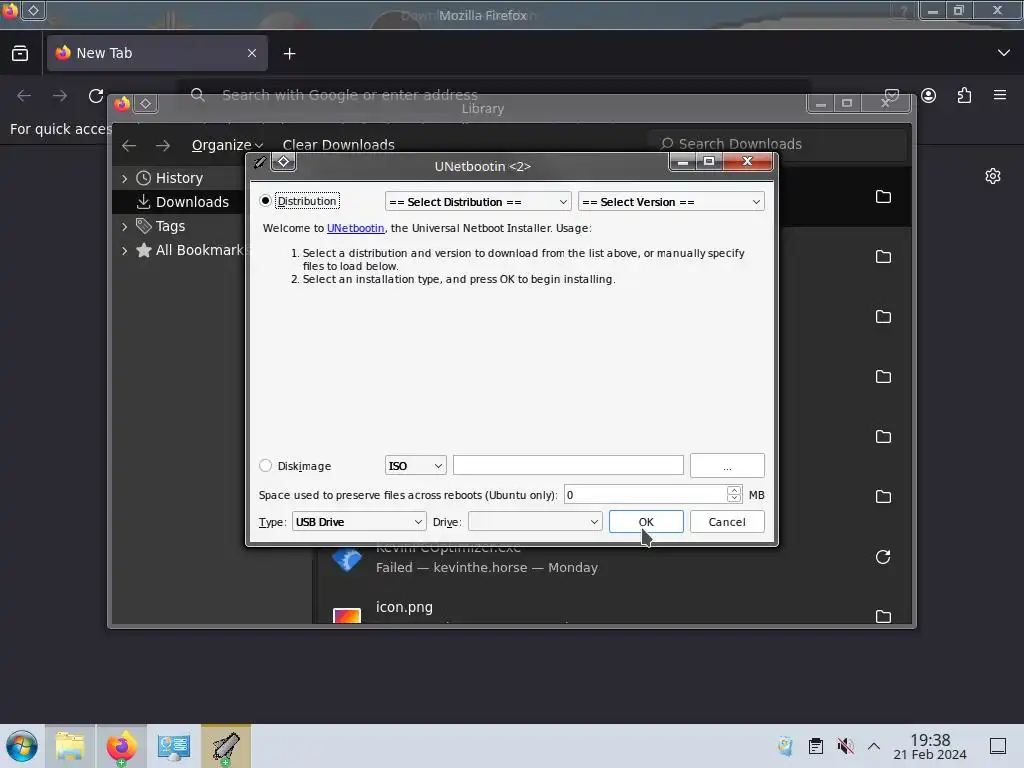Click UNetbootin title bar pin icon
This screenshot has width=1024, height=768.
(x=284, y=161)
